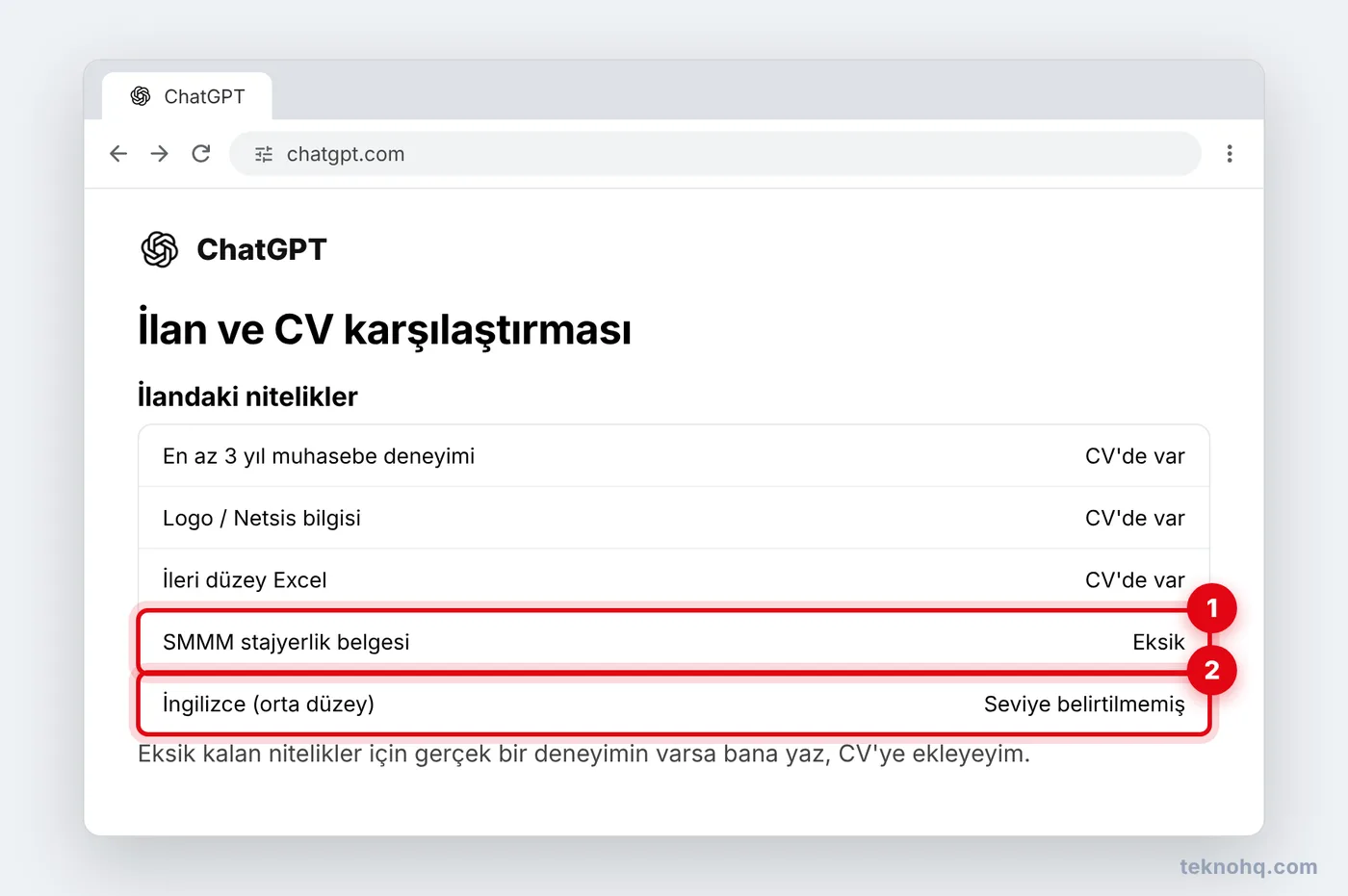The width and height of the screenshot is (1348, 896).
Task: Click the "Seviye belirtilmemiş" status value
Action: point(1084,704)
